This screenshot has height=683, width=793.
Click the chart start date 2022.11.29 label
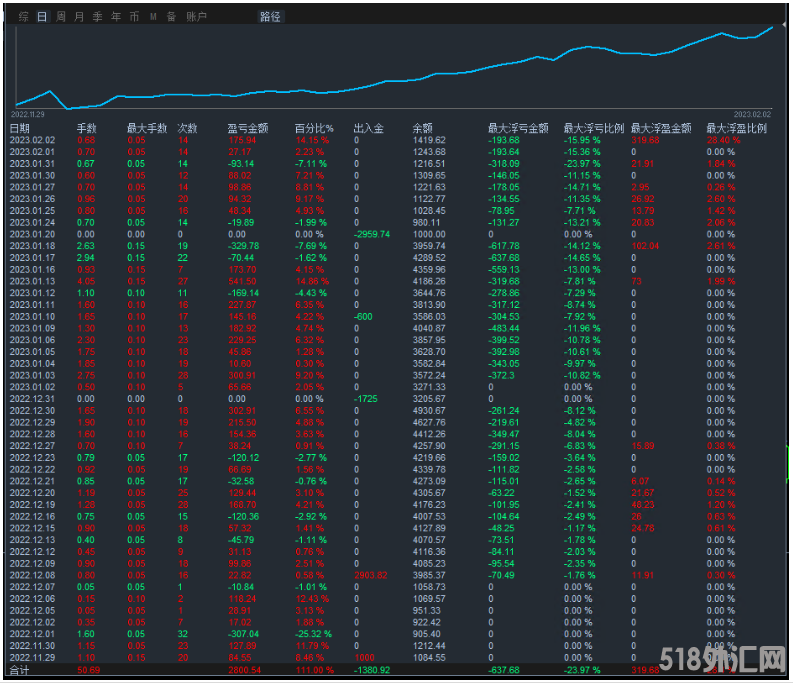tap(28, 114)
